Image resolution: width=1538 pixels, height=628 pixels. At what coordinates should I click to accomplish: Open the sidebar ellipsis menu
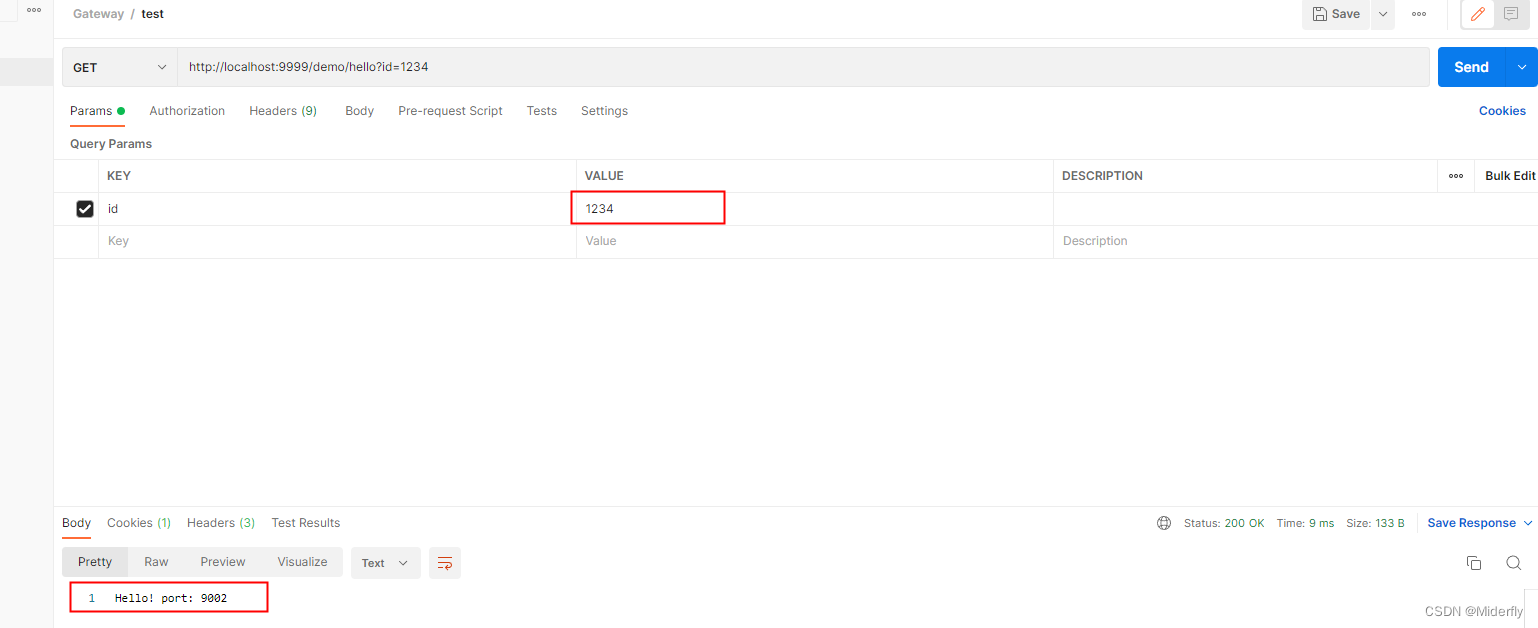point(34,9)
